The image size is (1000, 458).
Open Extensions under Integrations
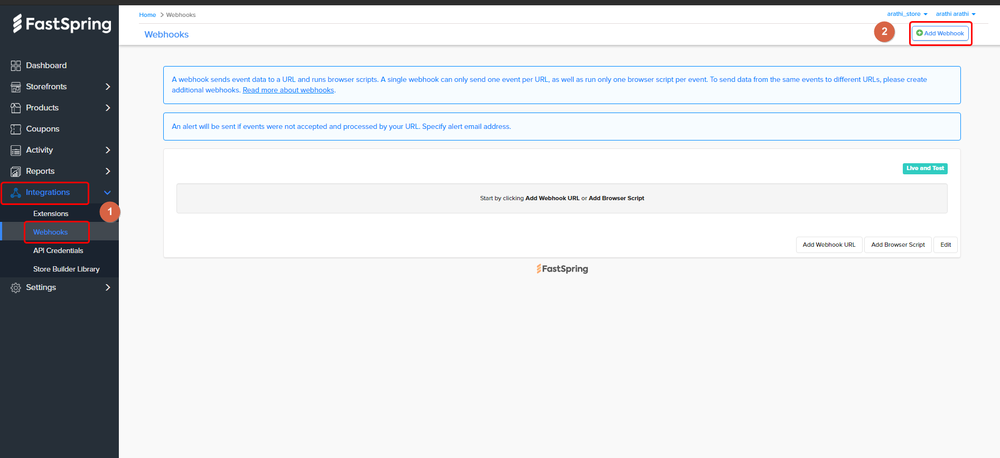[x=50, y=214]
